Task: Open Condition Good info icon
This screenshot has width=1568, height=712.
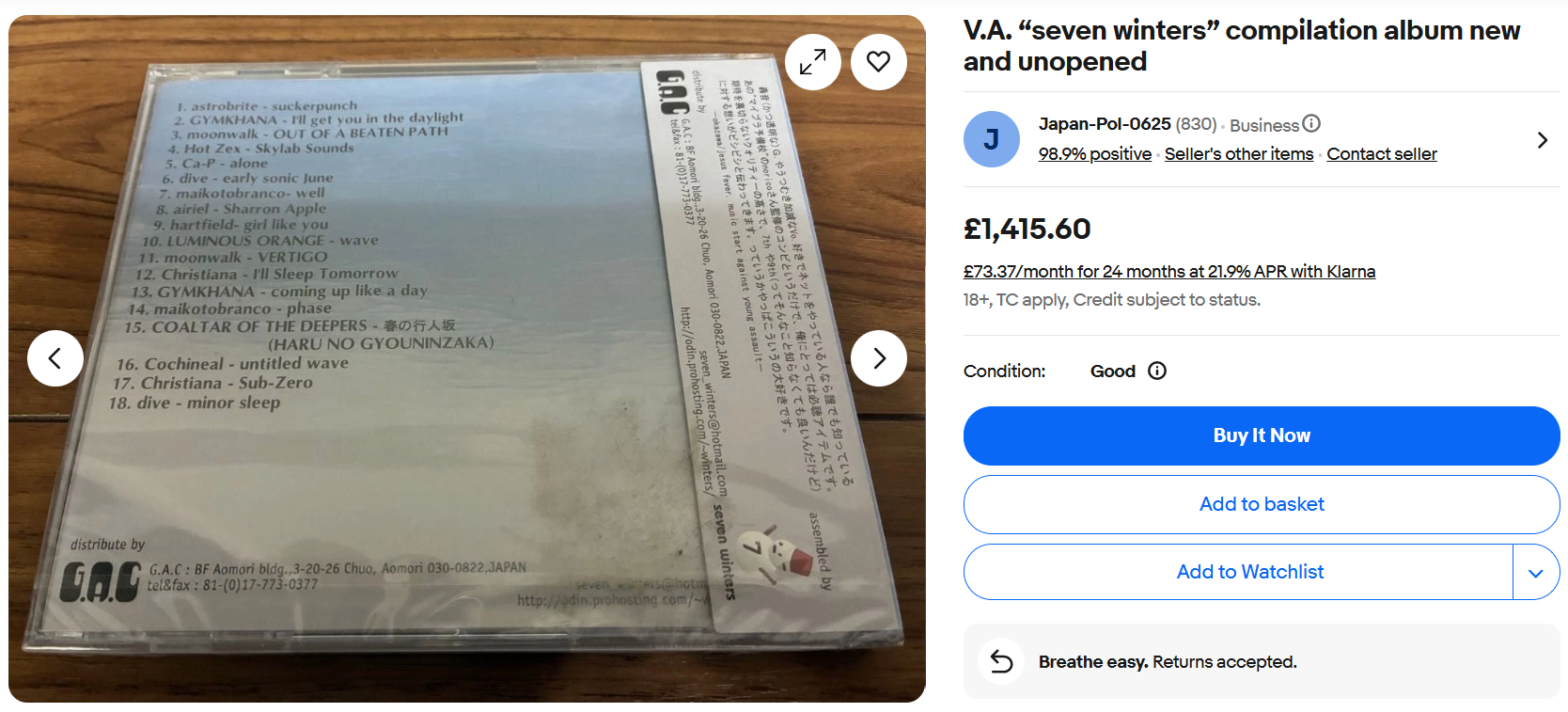Action: [1157, 371]
